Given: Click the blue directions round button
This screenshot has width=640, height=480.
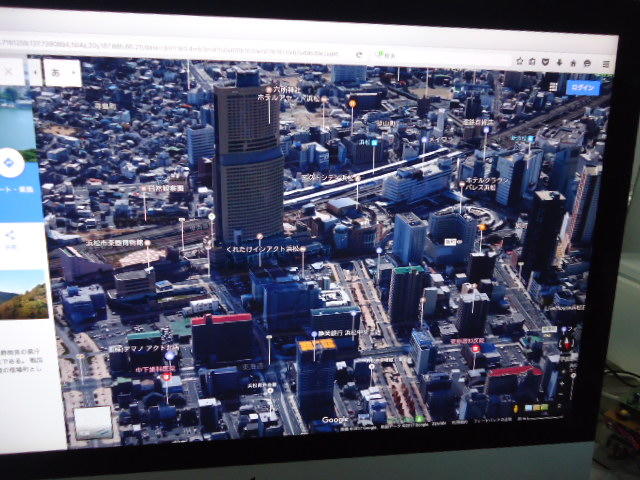Looking at the screenshot, I should click(10, 163).
